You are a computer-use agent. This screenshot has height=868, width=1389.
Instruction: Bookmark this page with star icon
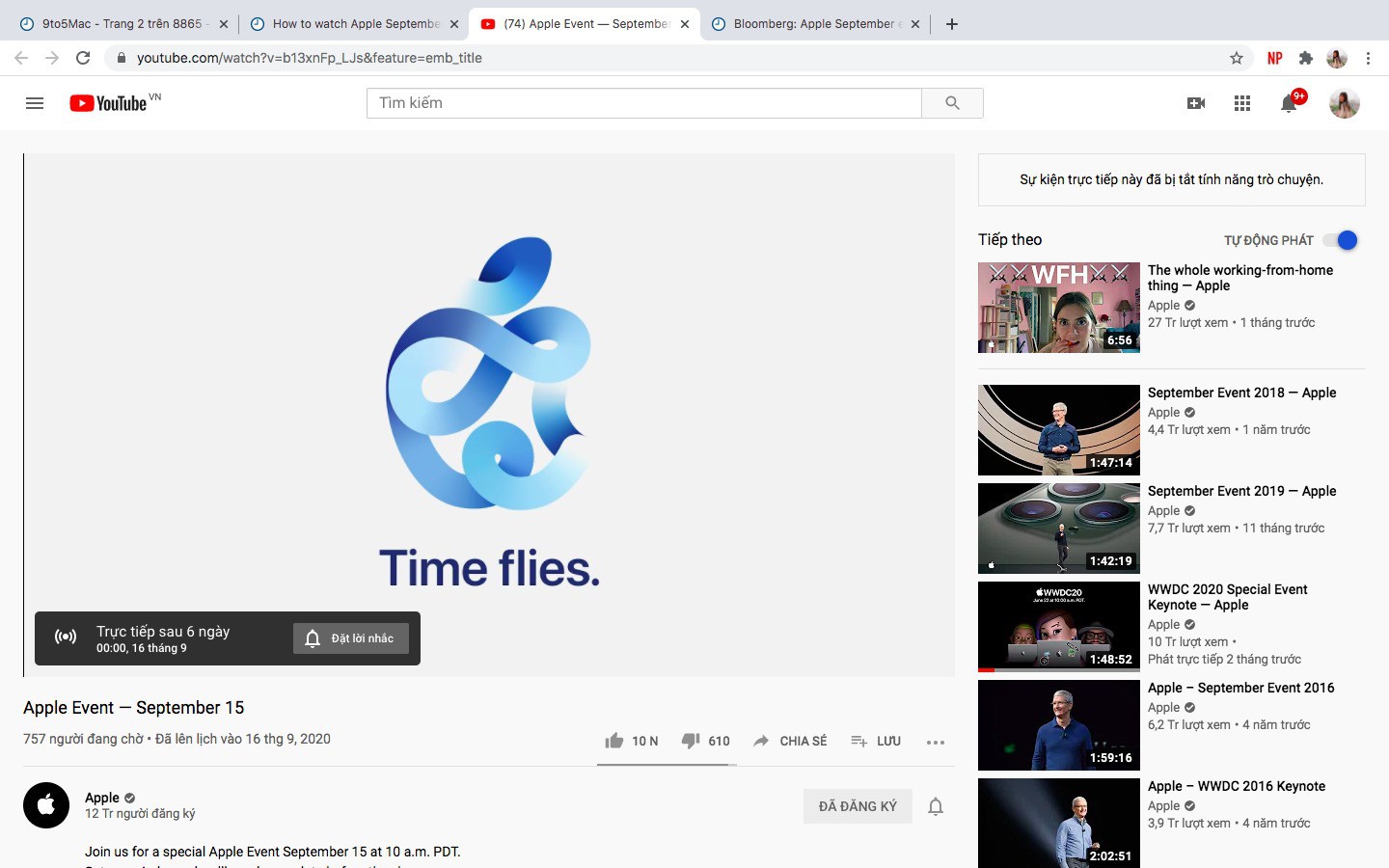point(1237,58)
